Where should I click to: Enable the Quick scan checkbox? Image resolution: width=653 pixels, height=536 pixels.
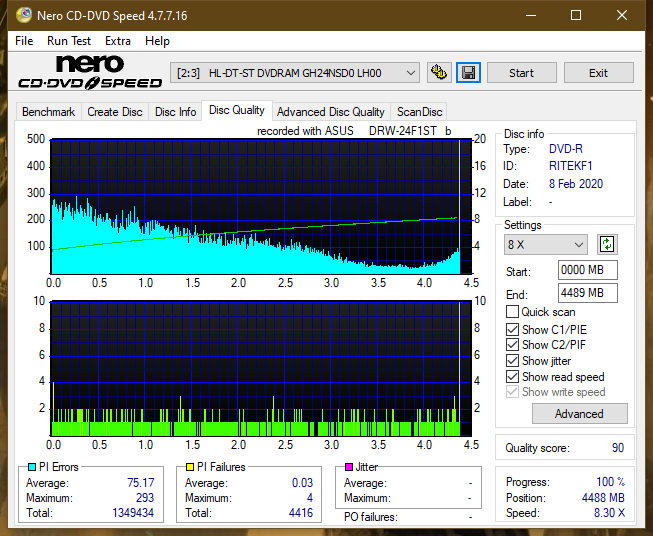[512, 312]
